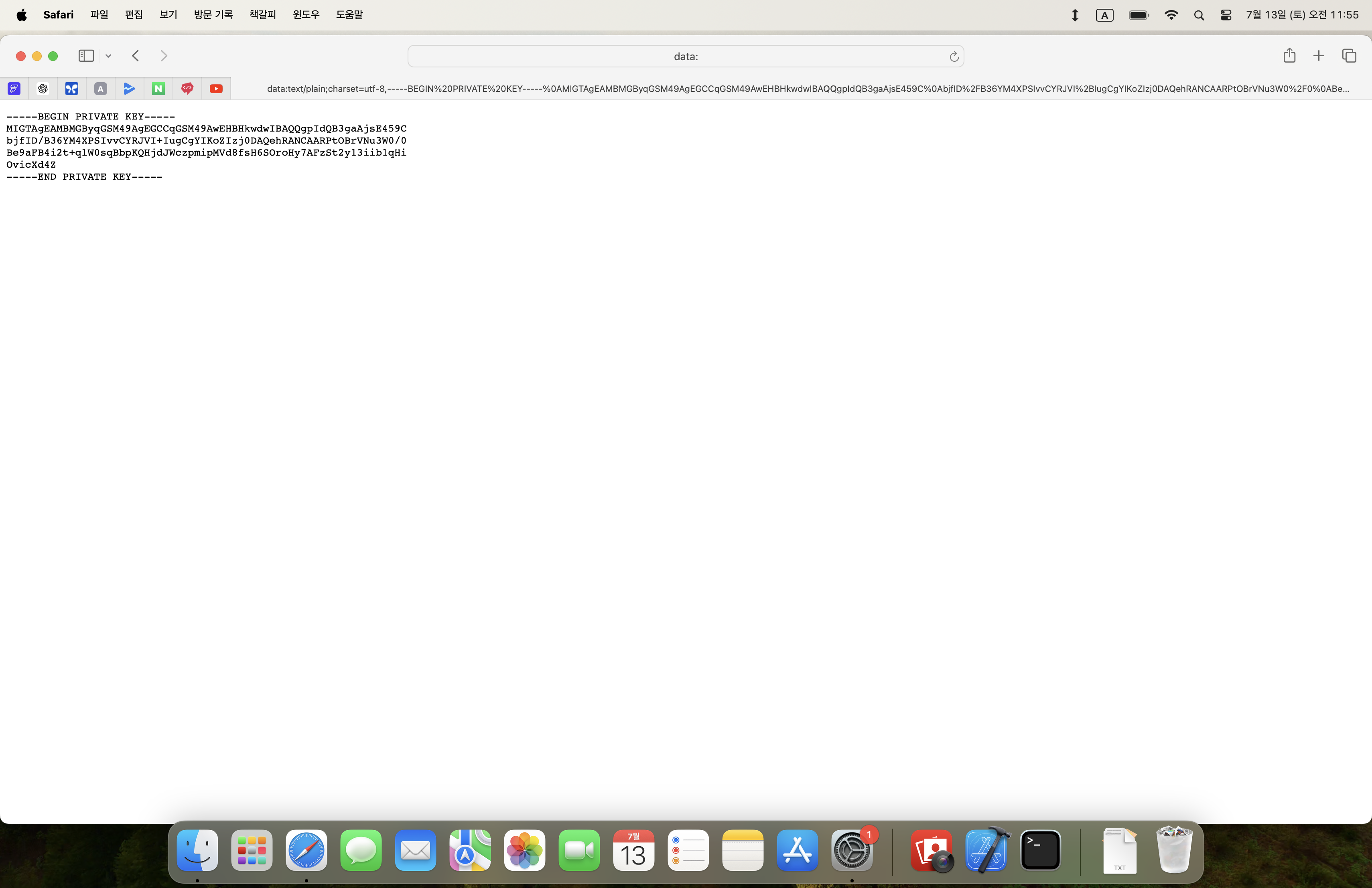
Task: Open Finder from the Dock
Action: 197,850
